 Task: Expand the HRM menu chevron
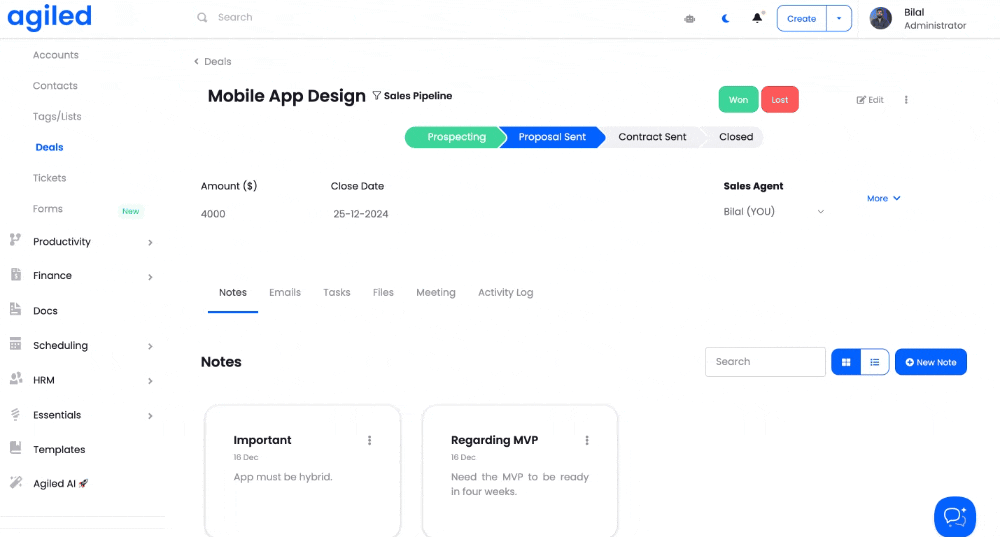(x=151, y=381)
